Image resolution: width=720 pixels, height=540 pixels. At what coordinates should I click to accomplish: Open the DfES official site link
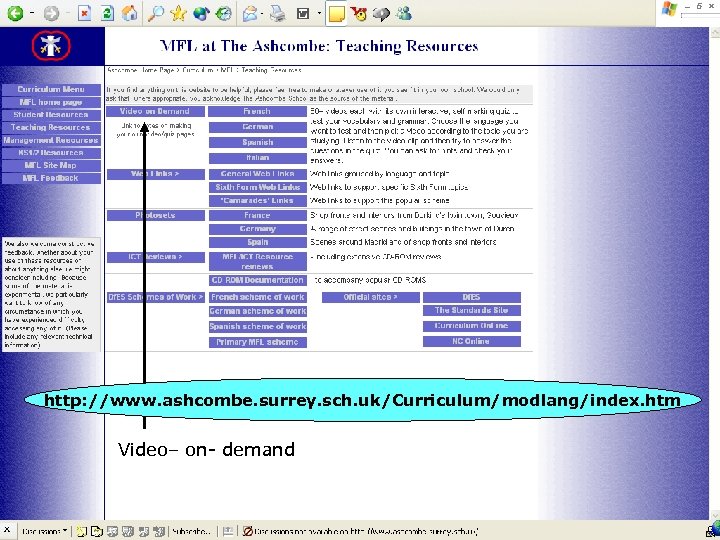[472, 297]
